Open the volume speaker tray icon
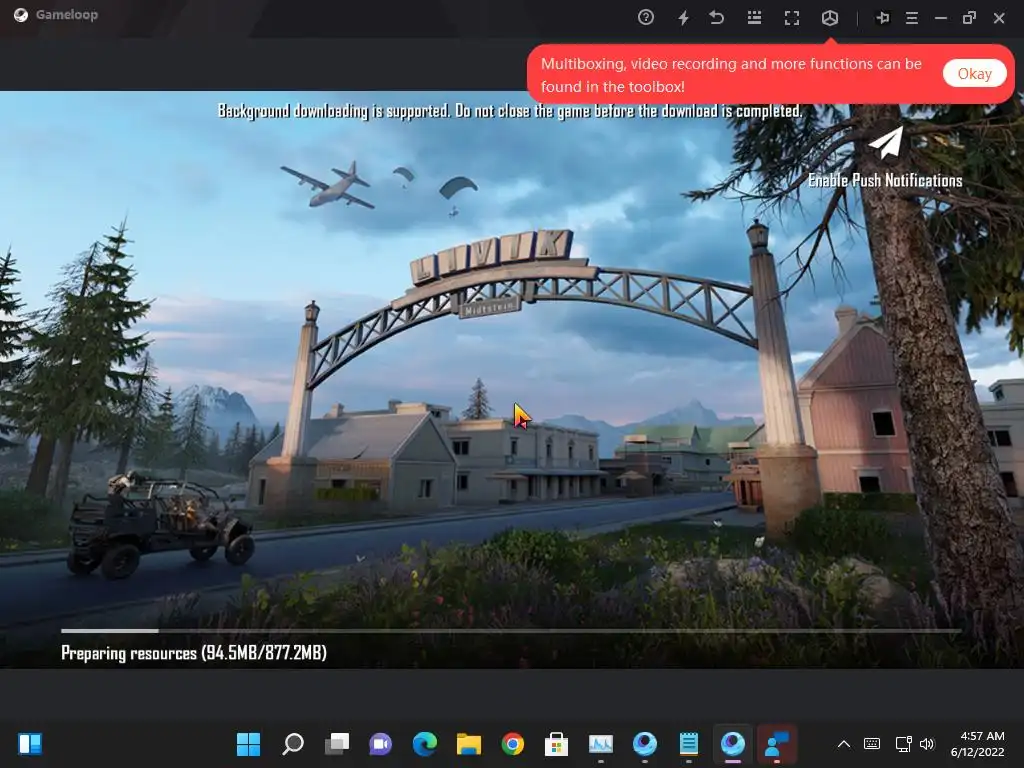The height and width of the screenshot is (768, 1024). 927,744
